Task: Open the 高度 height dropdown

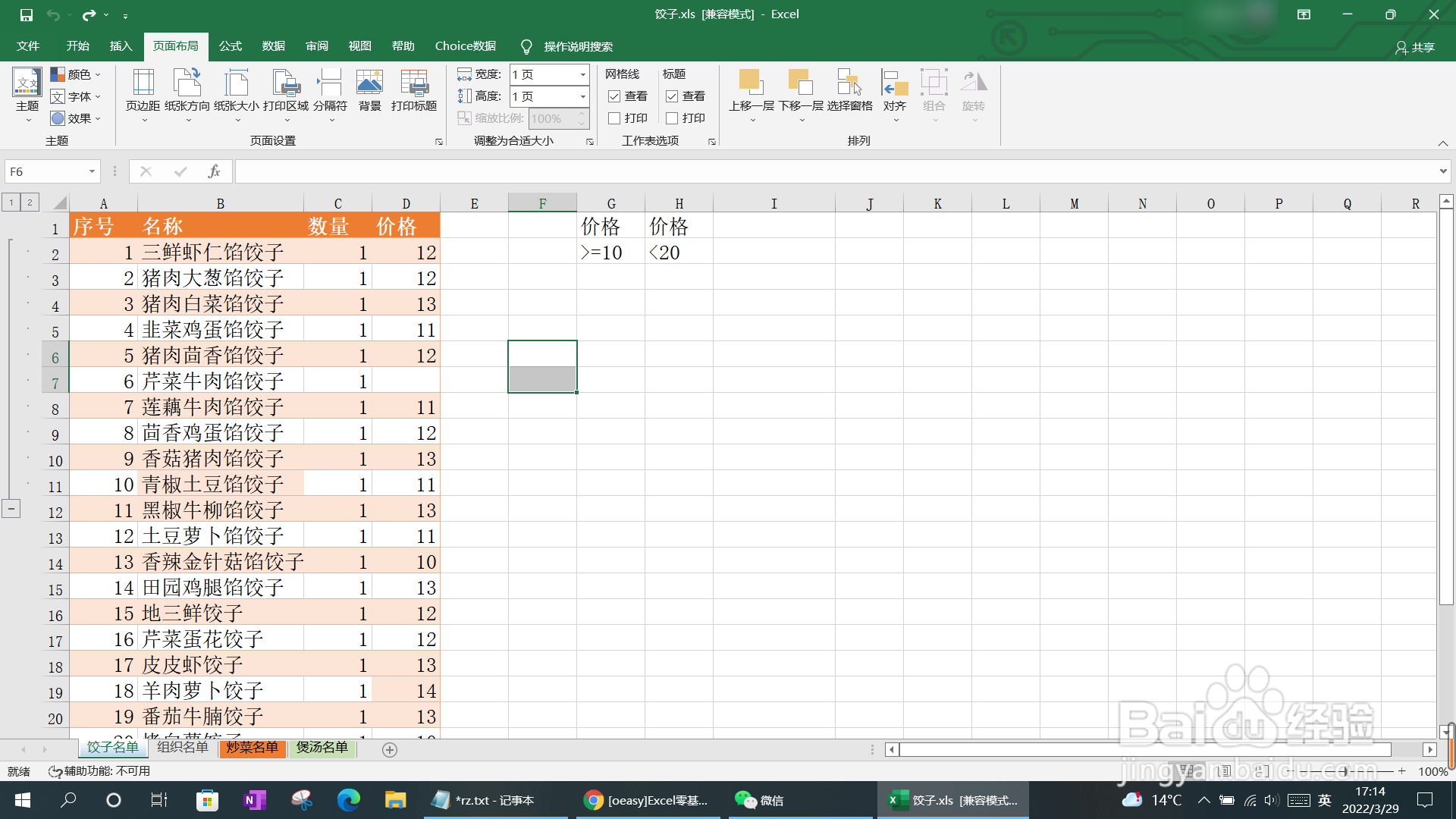Action: tap(583, 96)
